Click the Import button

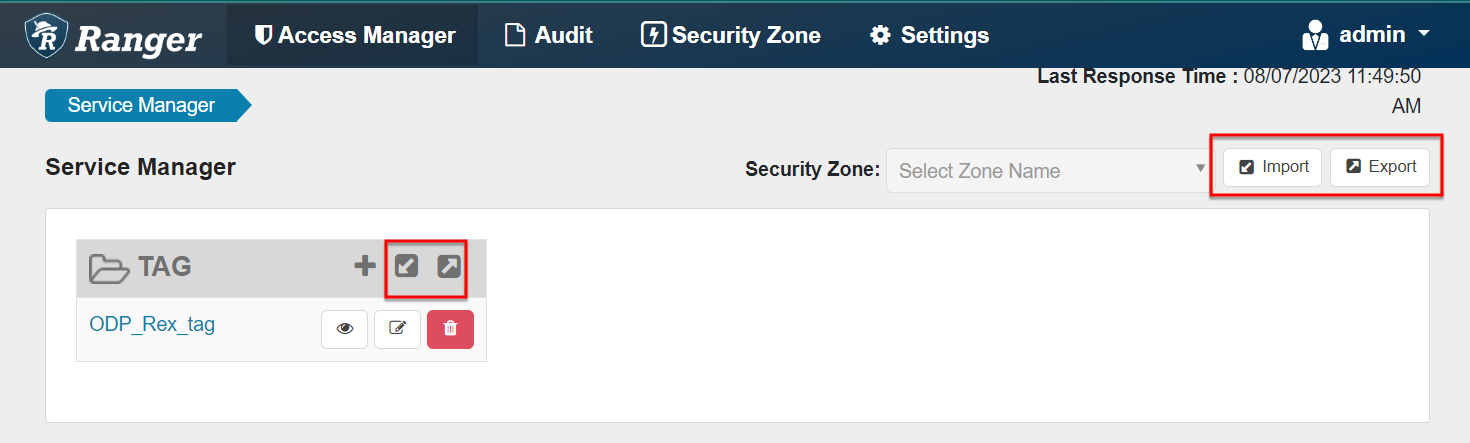(x=1273, y=167)
